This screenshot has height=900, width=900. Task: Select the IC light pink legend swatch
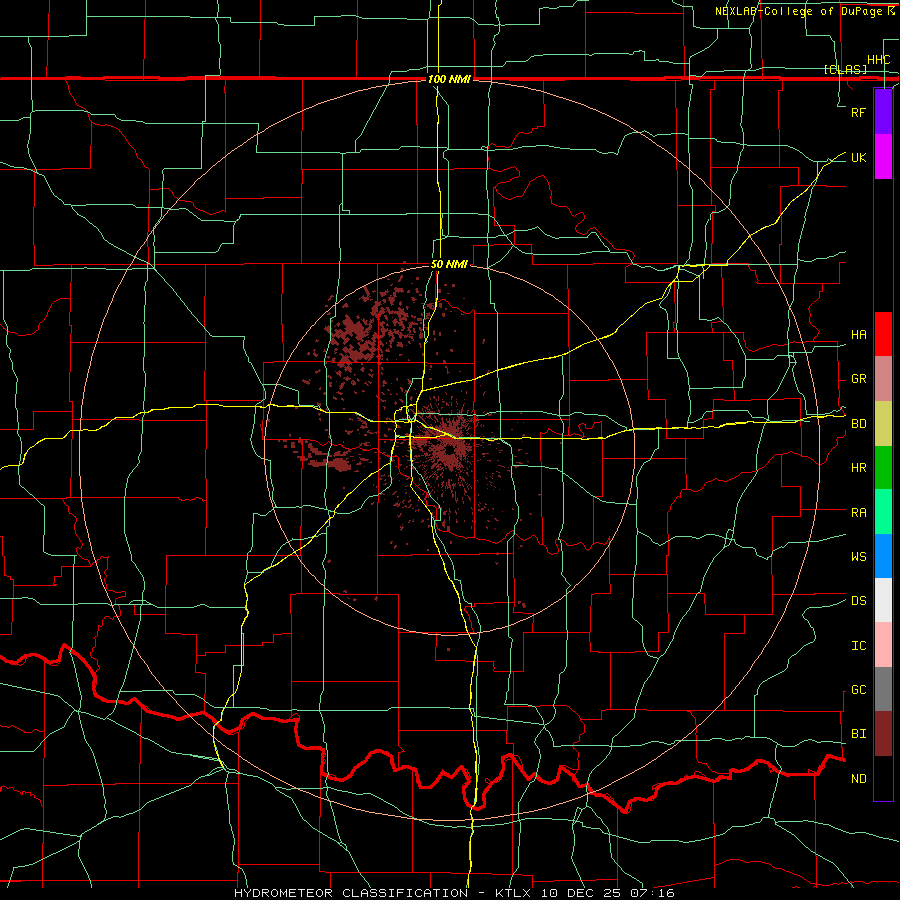[x=883, y=645]
